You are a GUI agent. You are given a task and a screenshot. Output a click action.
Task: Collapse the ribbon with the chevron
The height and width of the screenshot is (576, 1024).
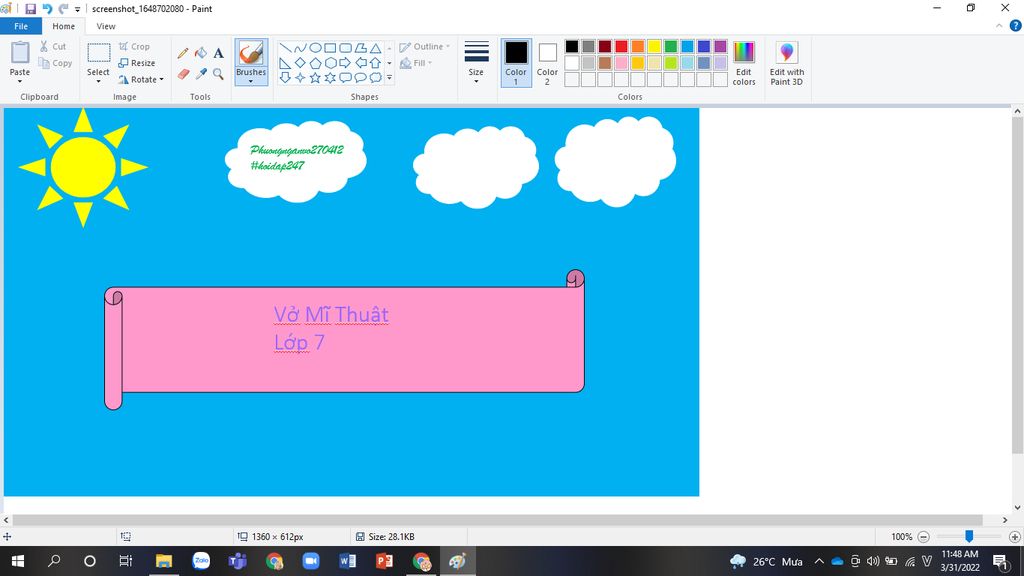point(999,26)
